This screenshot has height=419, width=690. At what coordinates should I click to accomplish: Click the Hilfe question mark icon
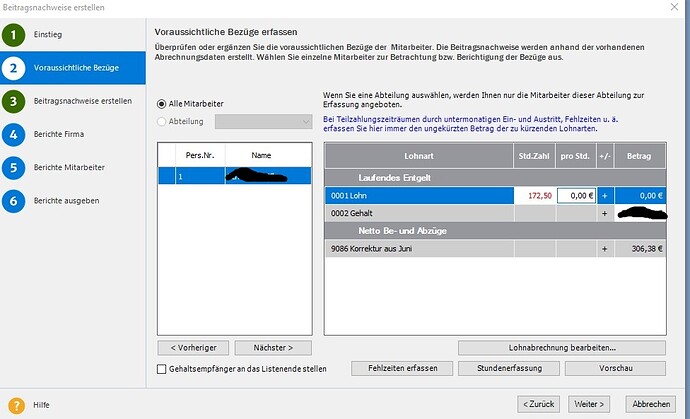(x=16, y=405)
